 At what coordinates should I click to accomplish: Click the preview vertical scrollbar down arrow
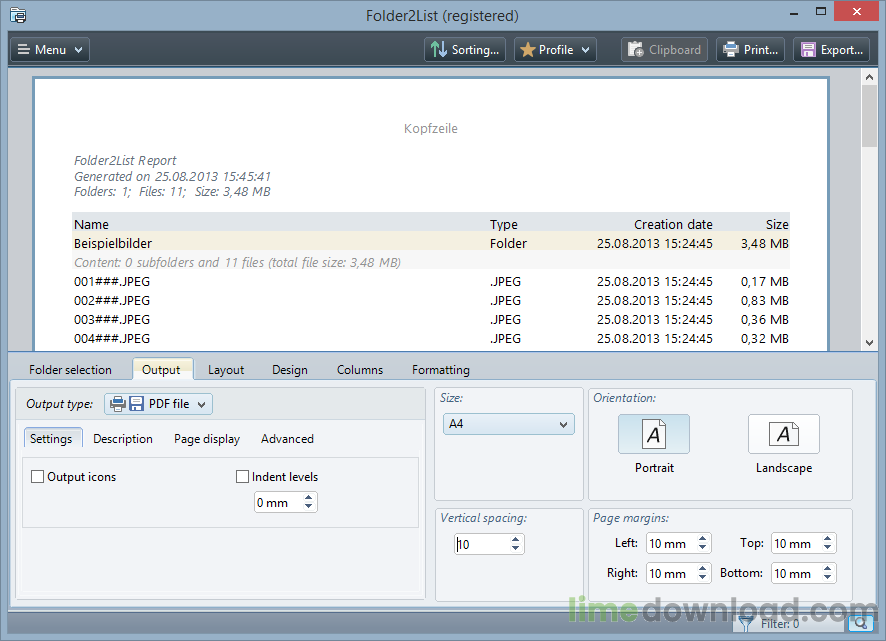click(869, 342)
